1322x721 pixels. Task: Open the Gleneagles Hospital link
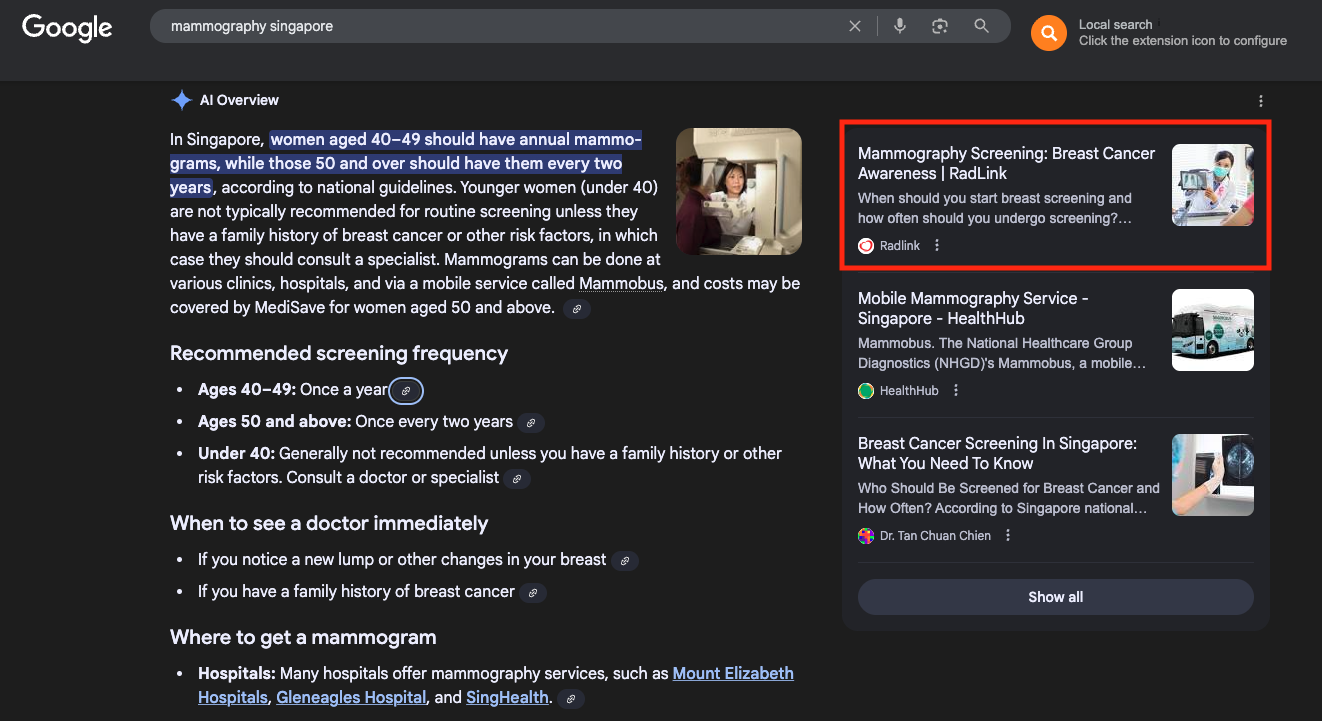(x=351, y=697)
